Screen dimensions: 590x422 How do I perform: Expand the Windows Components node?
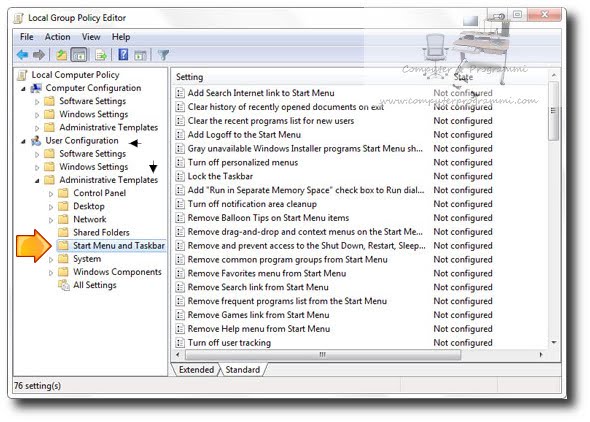[x=51, y=273]
